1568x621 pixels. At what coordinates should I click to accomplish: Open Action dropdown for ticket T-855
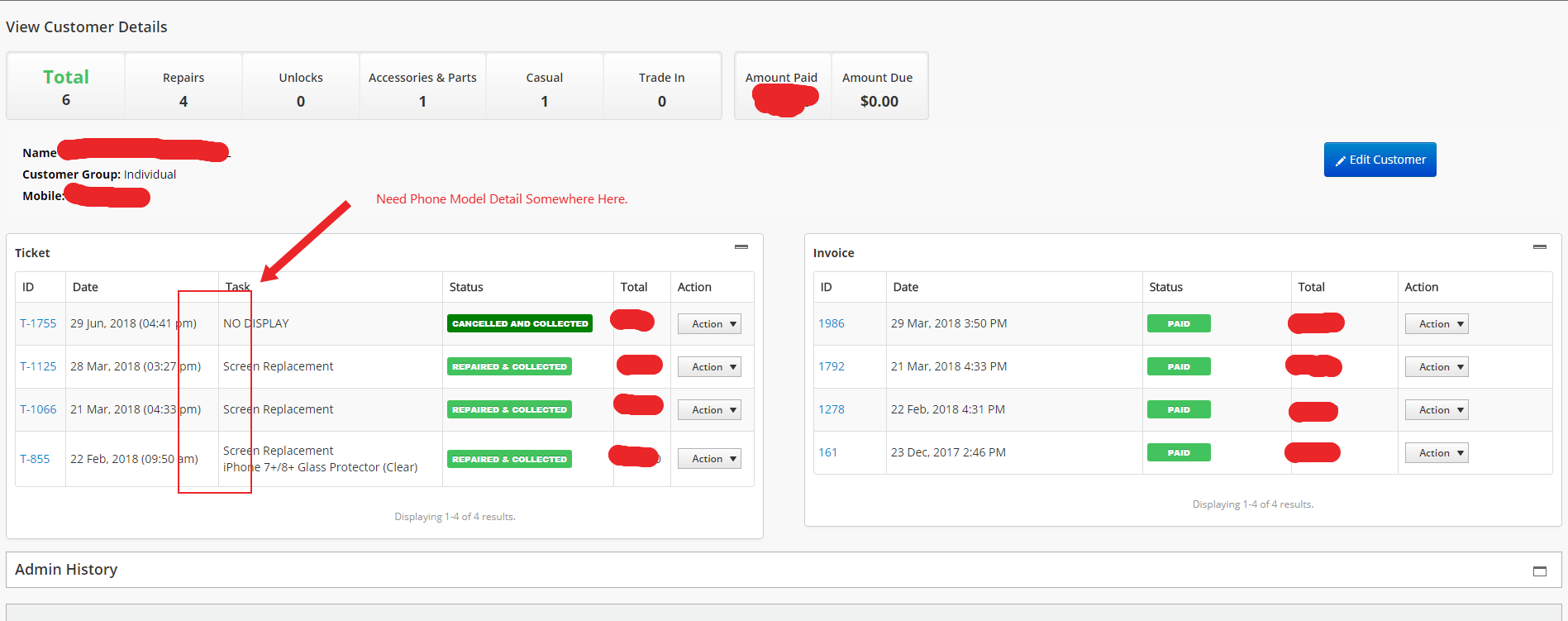tap(709, 459)
